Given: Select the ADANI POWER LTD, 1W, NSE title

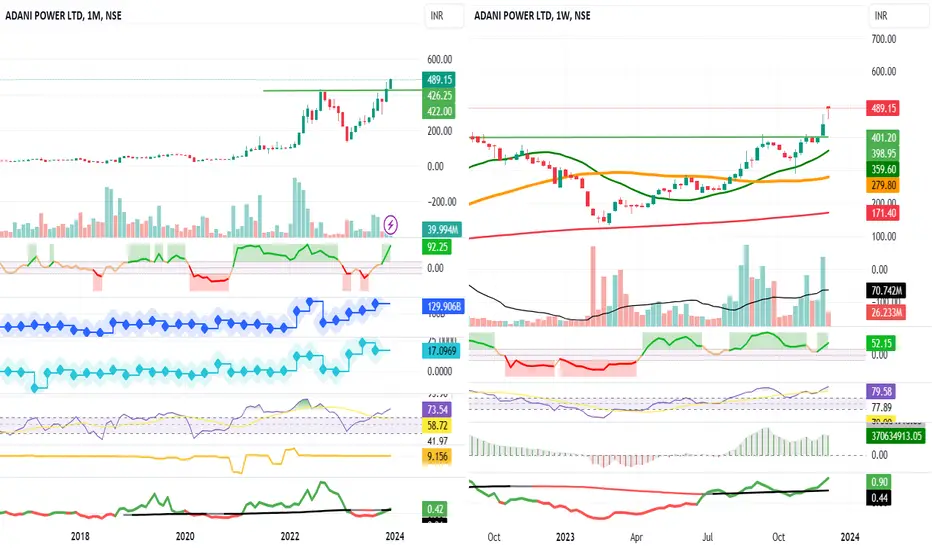Looking at the screenshot, I should point(532,16).
